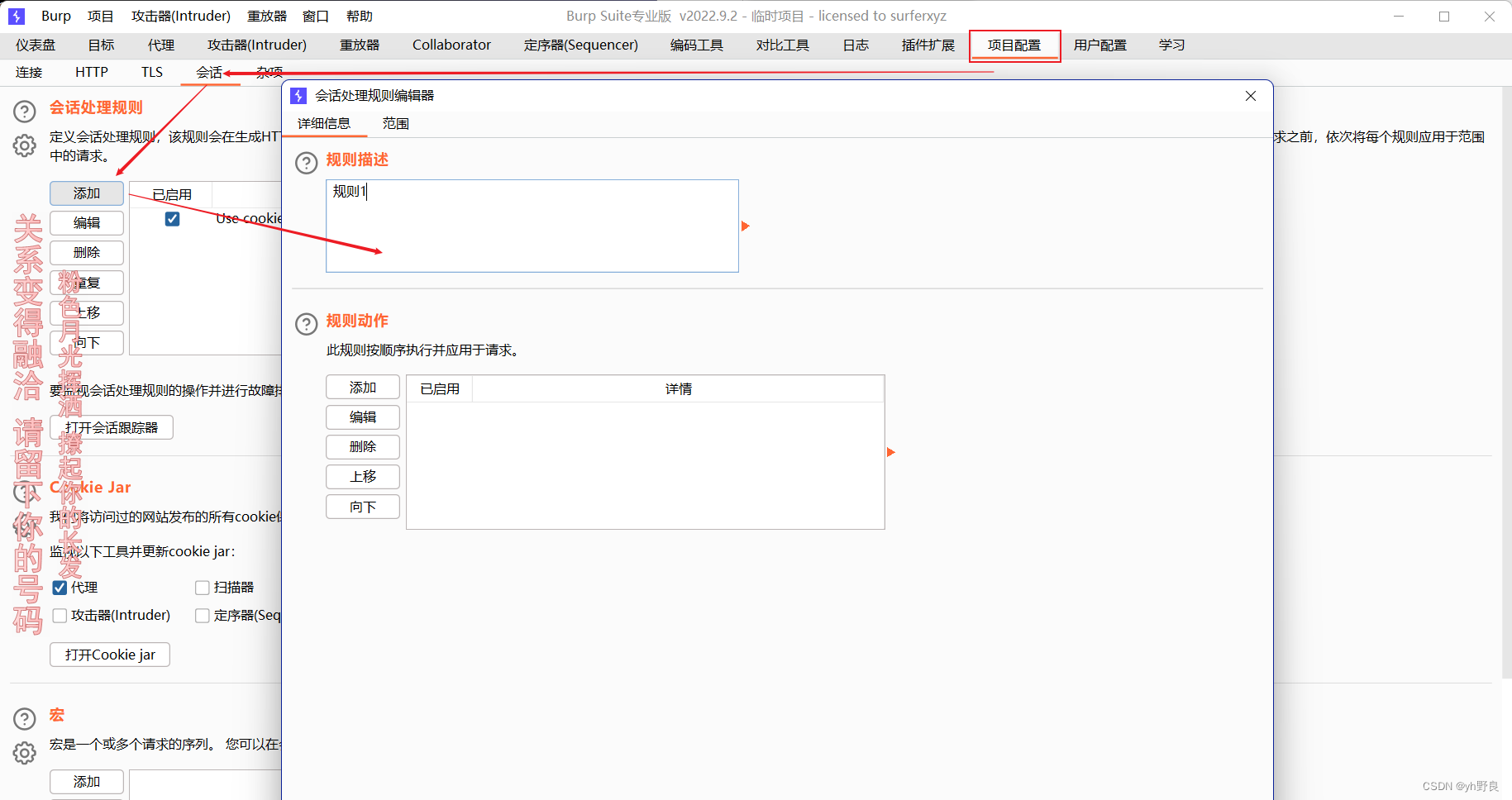Switch to the 学习 tab

1172,45
